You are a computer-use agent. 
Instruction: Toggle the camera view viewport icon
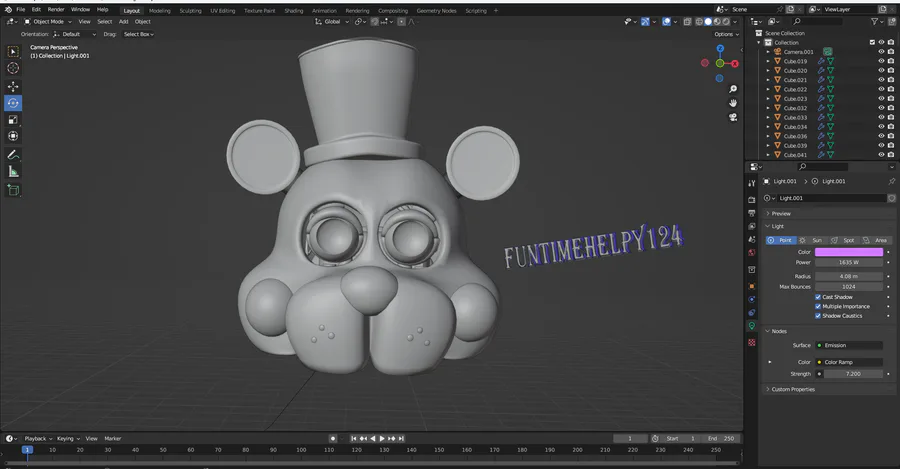tap(733, 117)
